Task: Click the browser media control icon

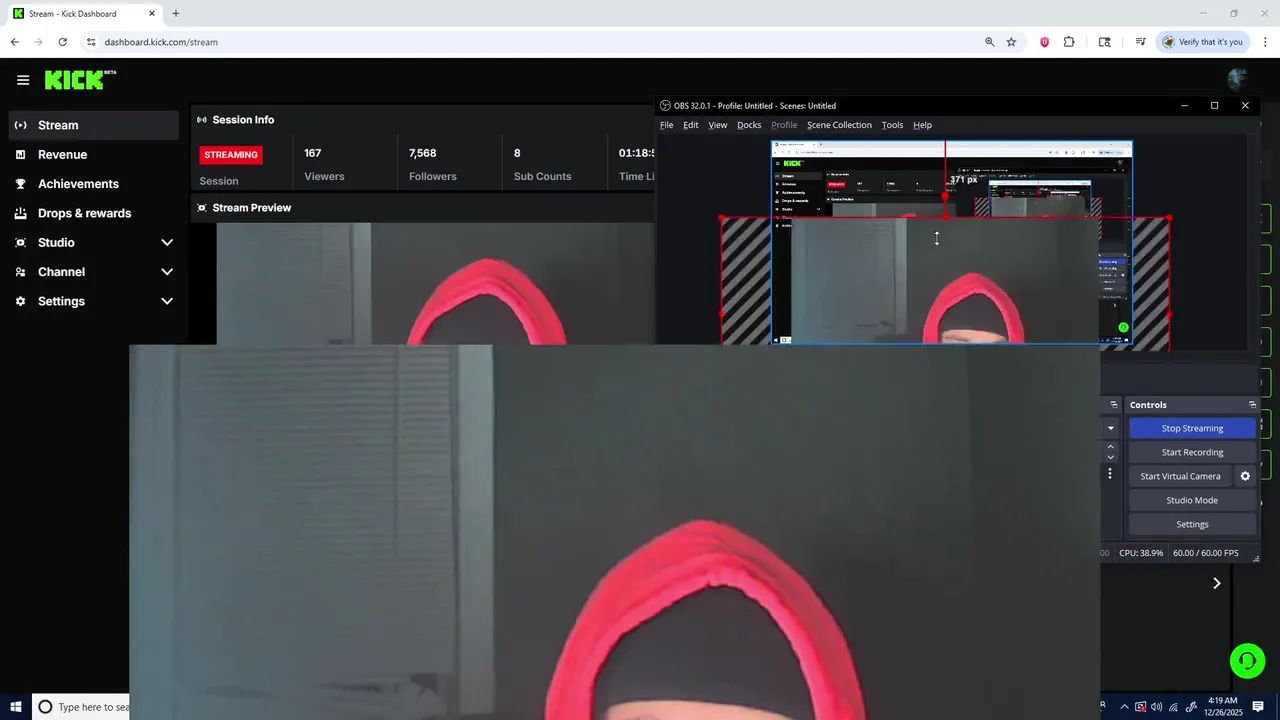Action: [x=1140, y=42]
